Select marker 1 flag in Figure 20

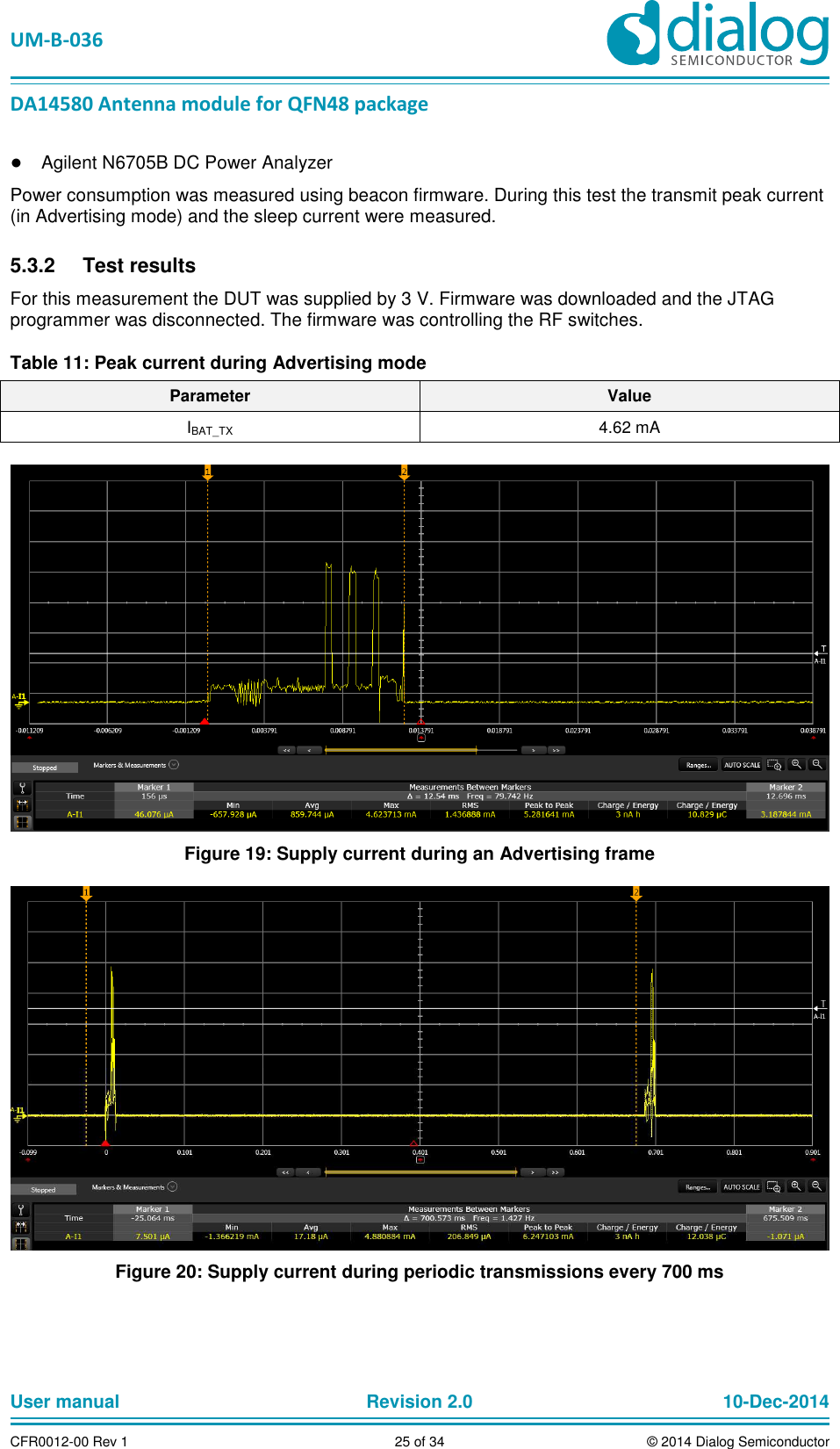tap(86, 894)
